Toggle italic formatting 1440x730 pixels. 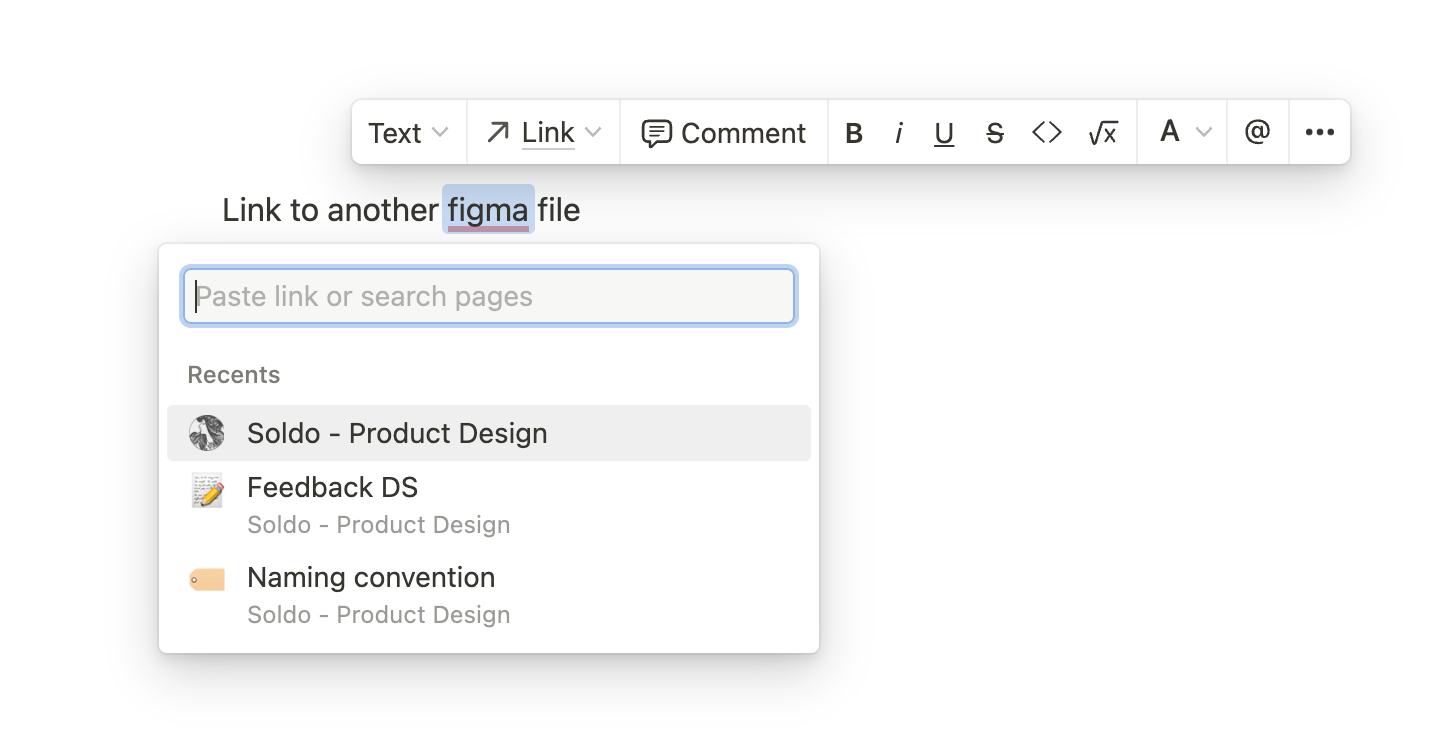click(x=899, y=133)
